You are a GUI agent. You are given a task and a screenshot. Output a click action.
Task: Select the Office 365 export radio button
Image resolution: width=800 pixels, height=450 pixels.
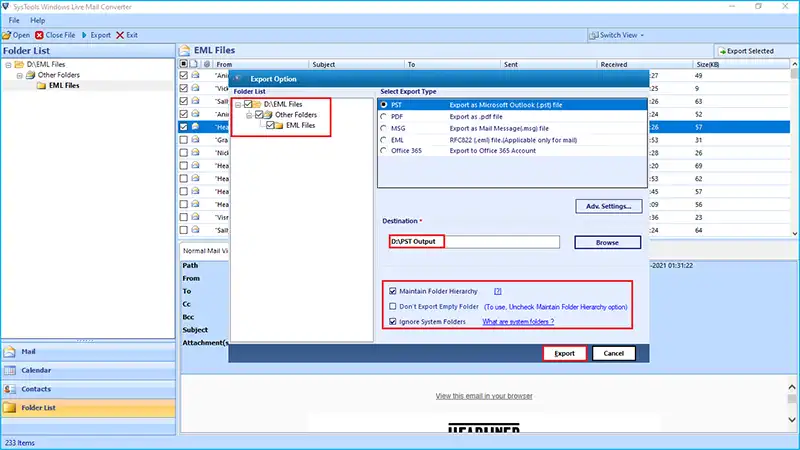pyautogui.click(x=384, y=151)
